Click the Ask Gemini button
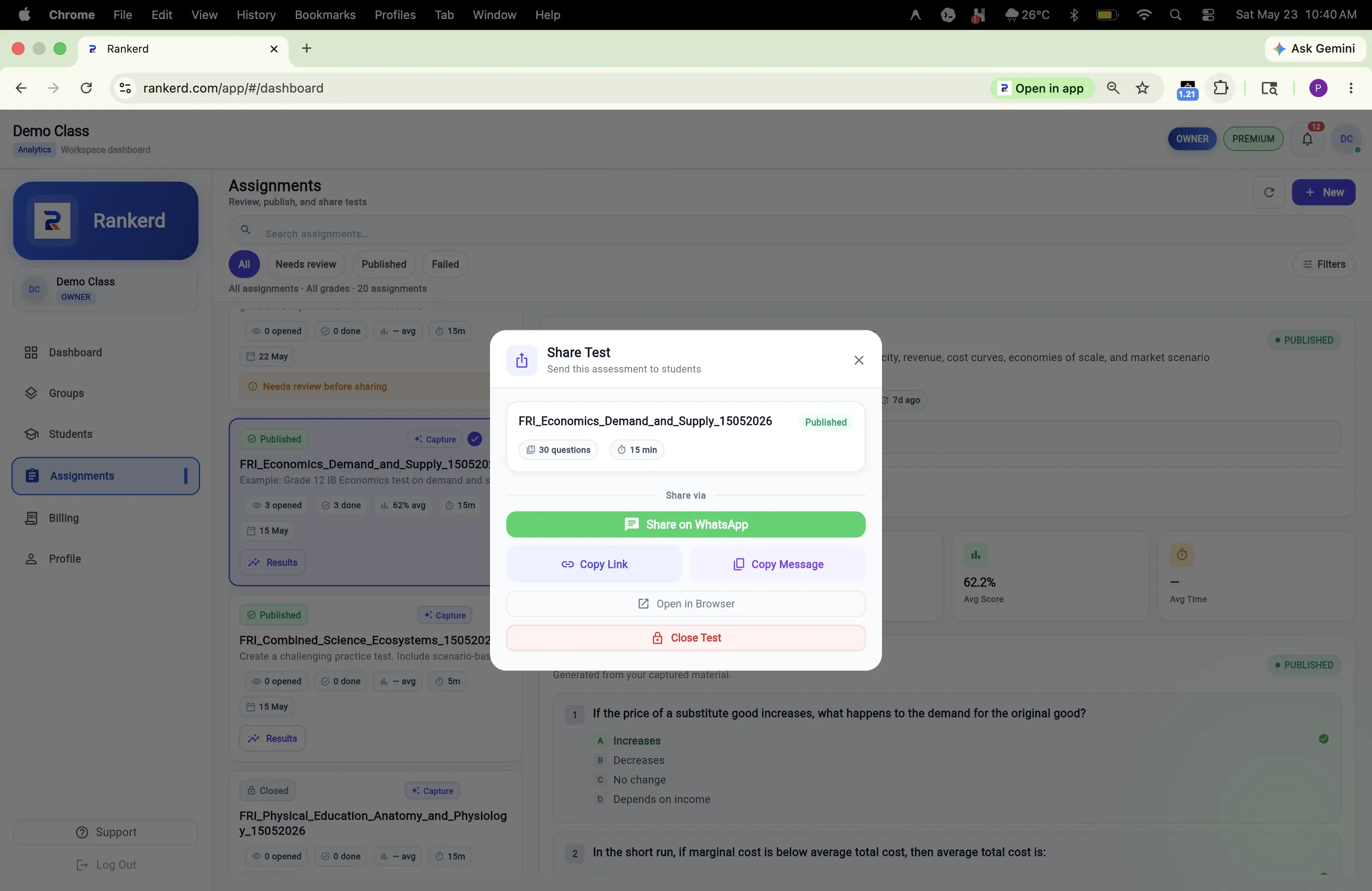1372x891 pixels. [x=1315, y=49]
